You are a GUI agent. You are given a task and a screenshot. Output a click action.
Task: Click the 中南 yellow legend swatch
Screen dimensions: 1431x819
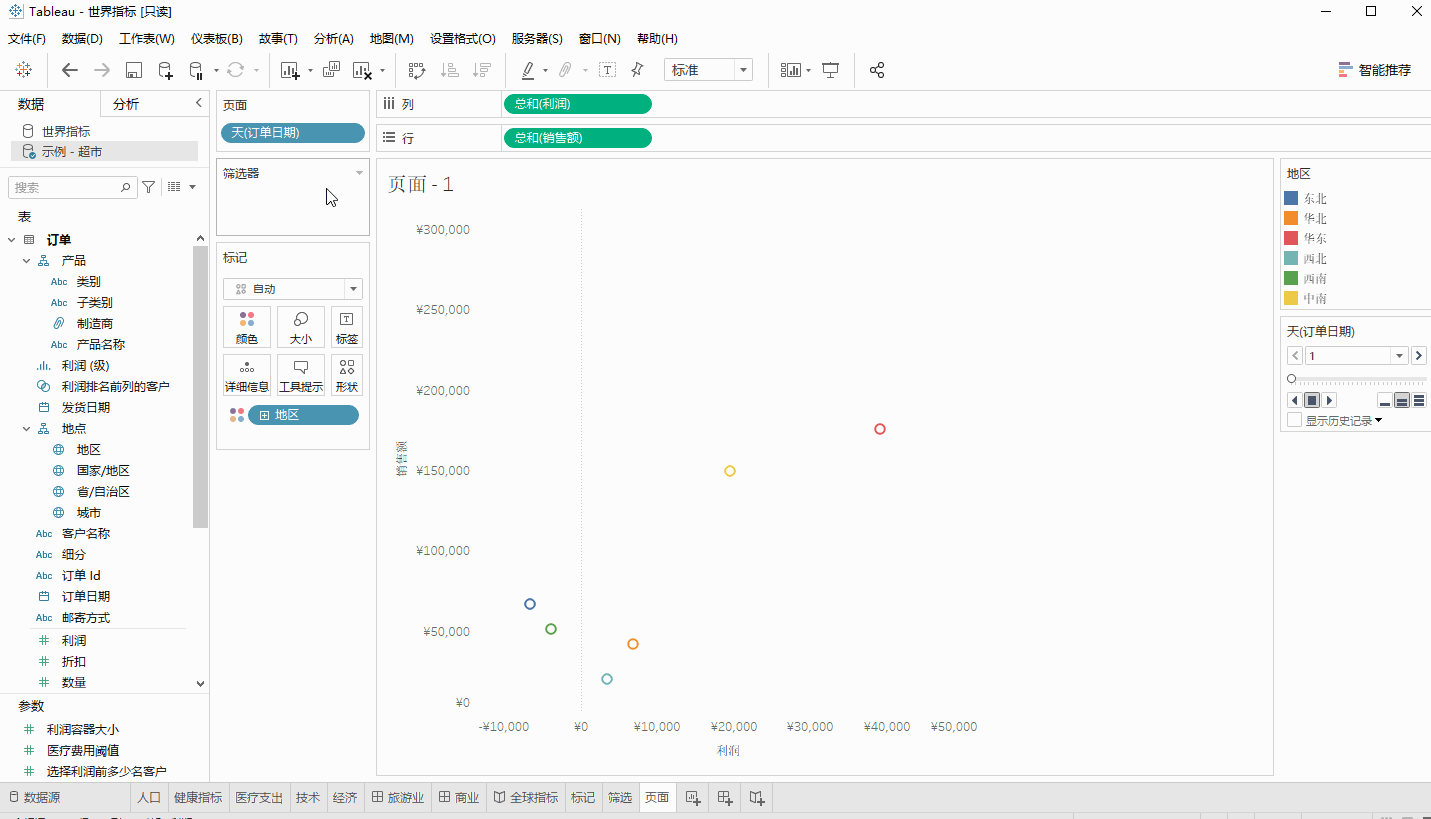[x=1291, y=298]
